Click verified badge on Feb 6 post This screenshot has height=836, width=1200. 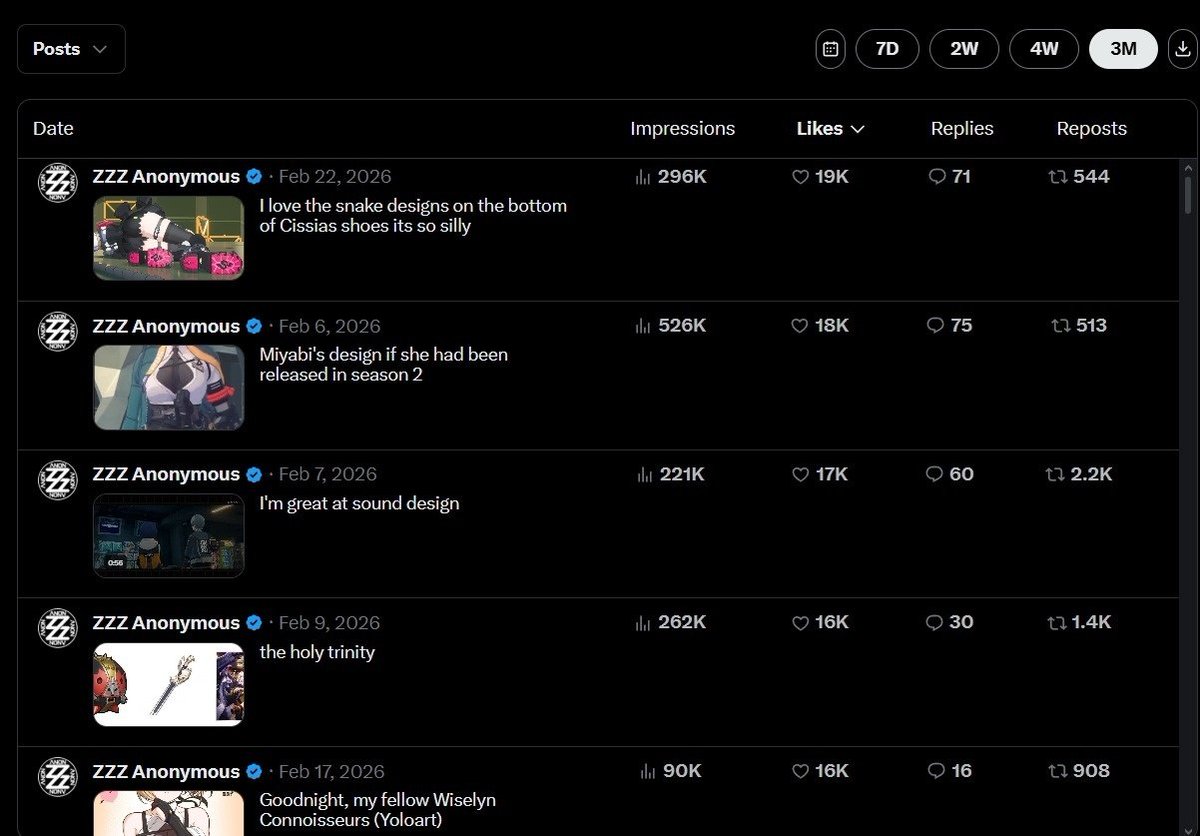[254, 326]
